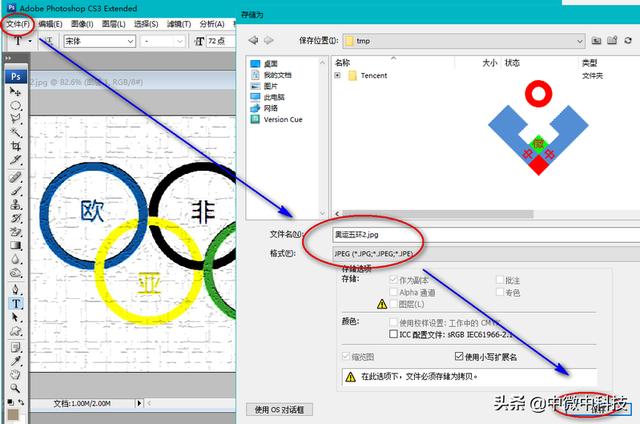640x424 pixels.
Task: Select the Dodge tool
Action: coord(16,273)
